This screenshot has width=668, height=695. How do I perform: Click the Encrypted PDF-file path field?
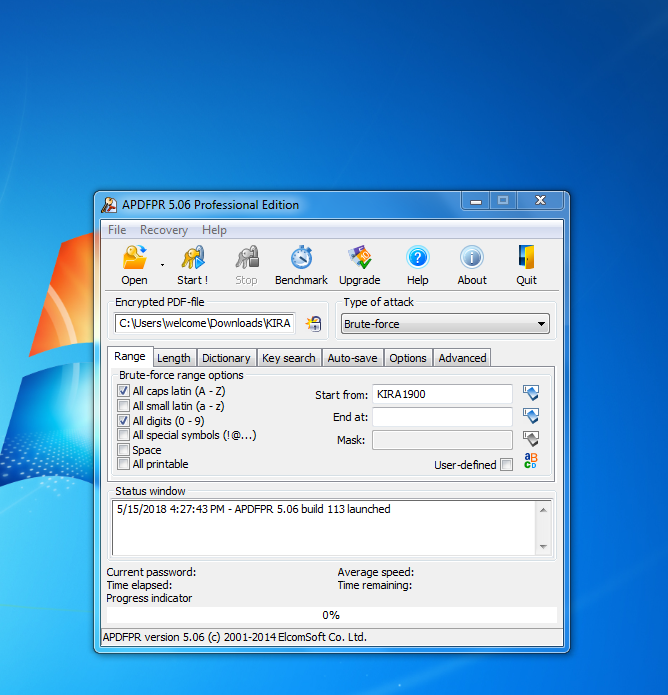pos(205,323)
